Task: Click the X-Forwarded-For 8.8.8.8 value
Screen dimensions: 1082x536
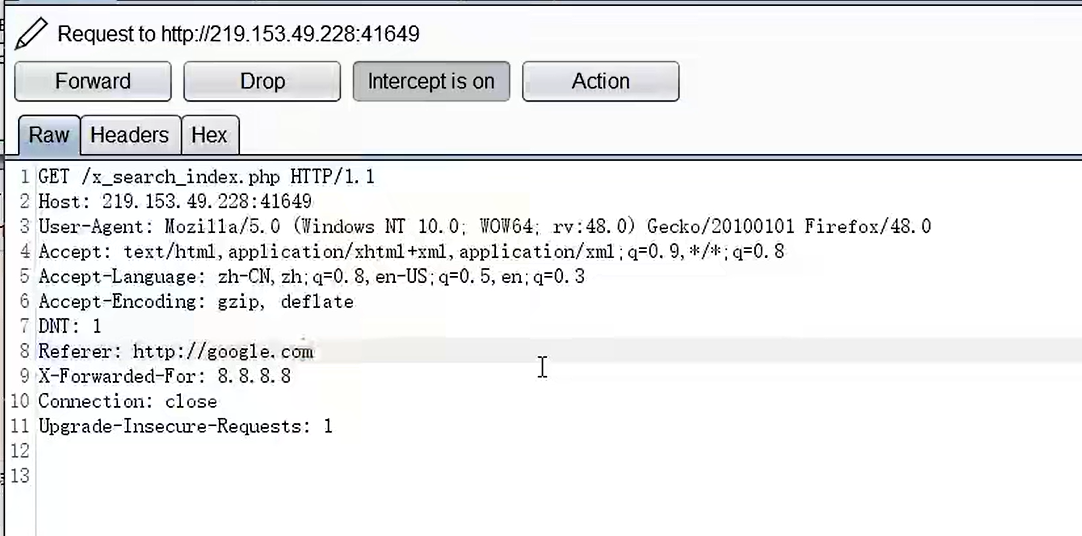Action: pos(254,376)
